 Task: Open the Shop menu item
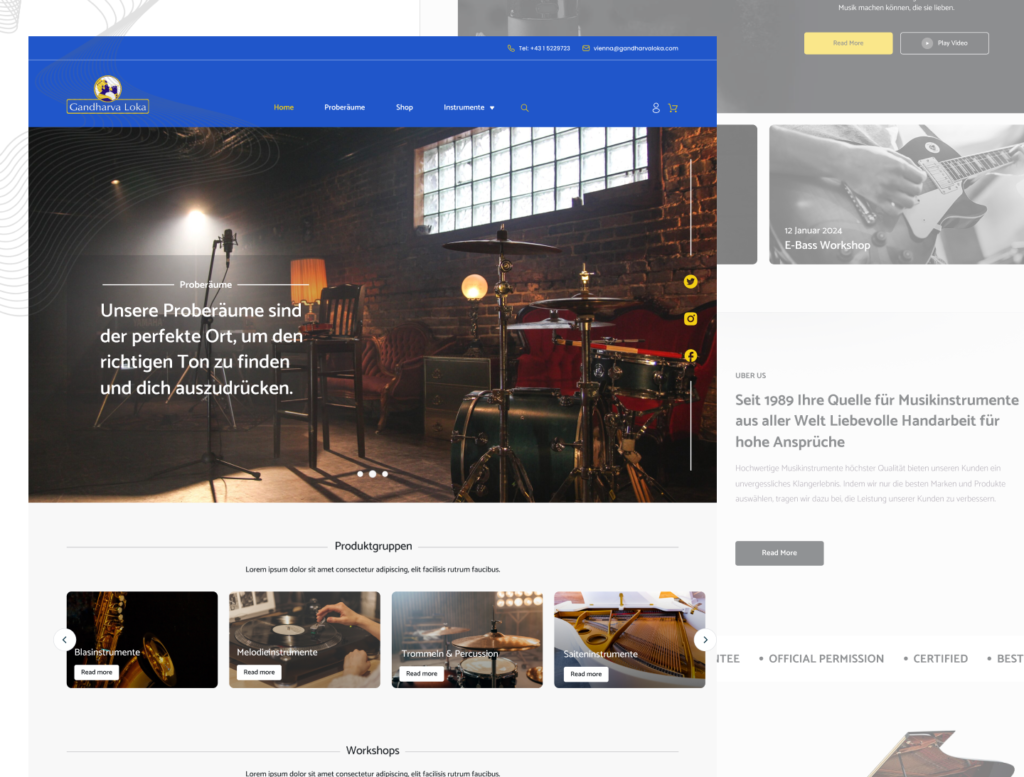coord(404,108)
